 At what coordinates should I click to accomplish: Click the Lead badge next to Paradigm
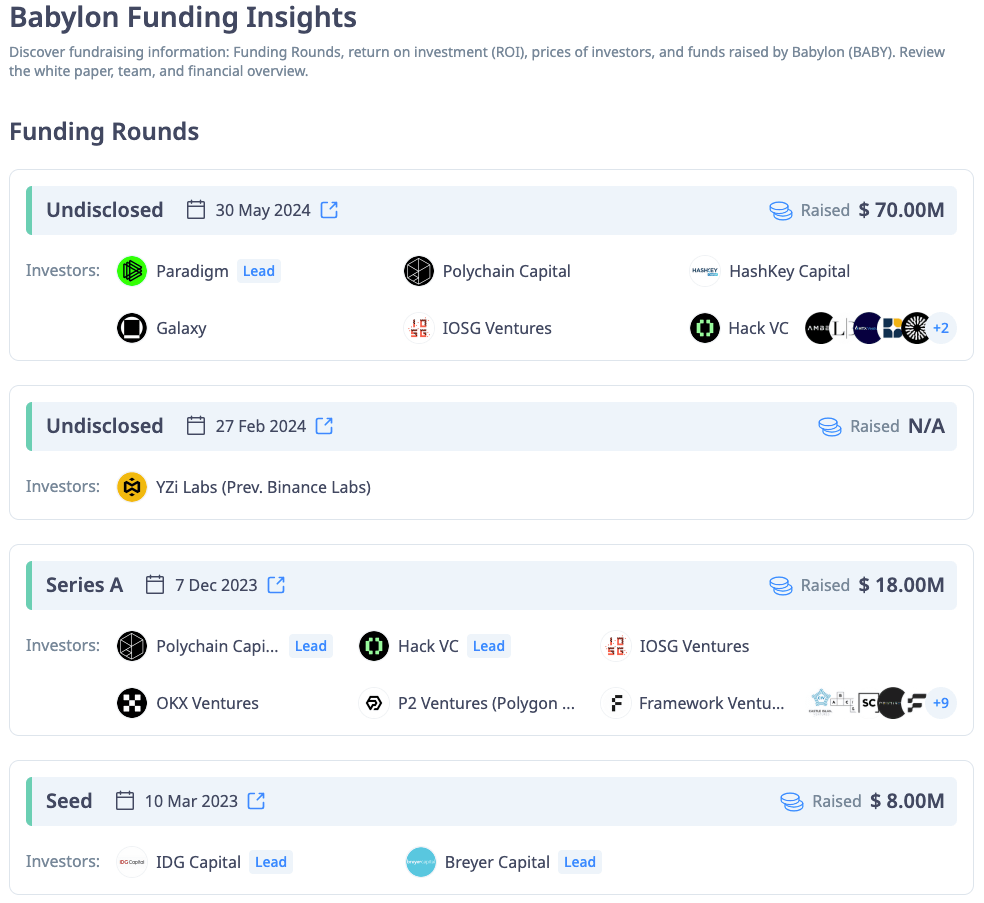click(259, 270)
